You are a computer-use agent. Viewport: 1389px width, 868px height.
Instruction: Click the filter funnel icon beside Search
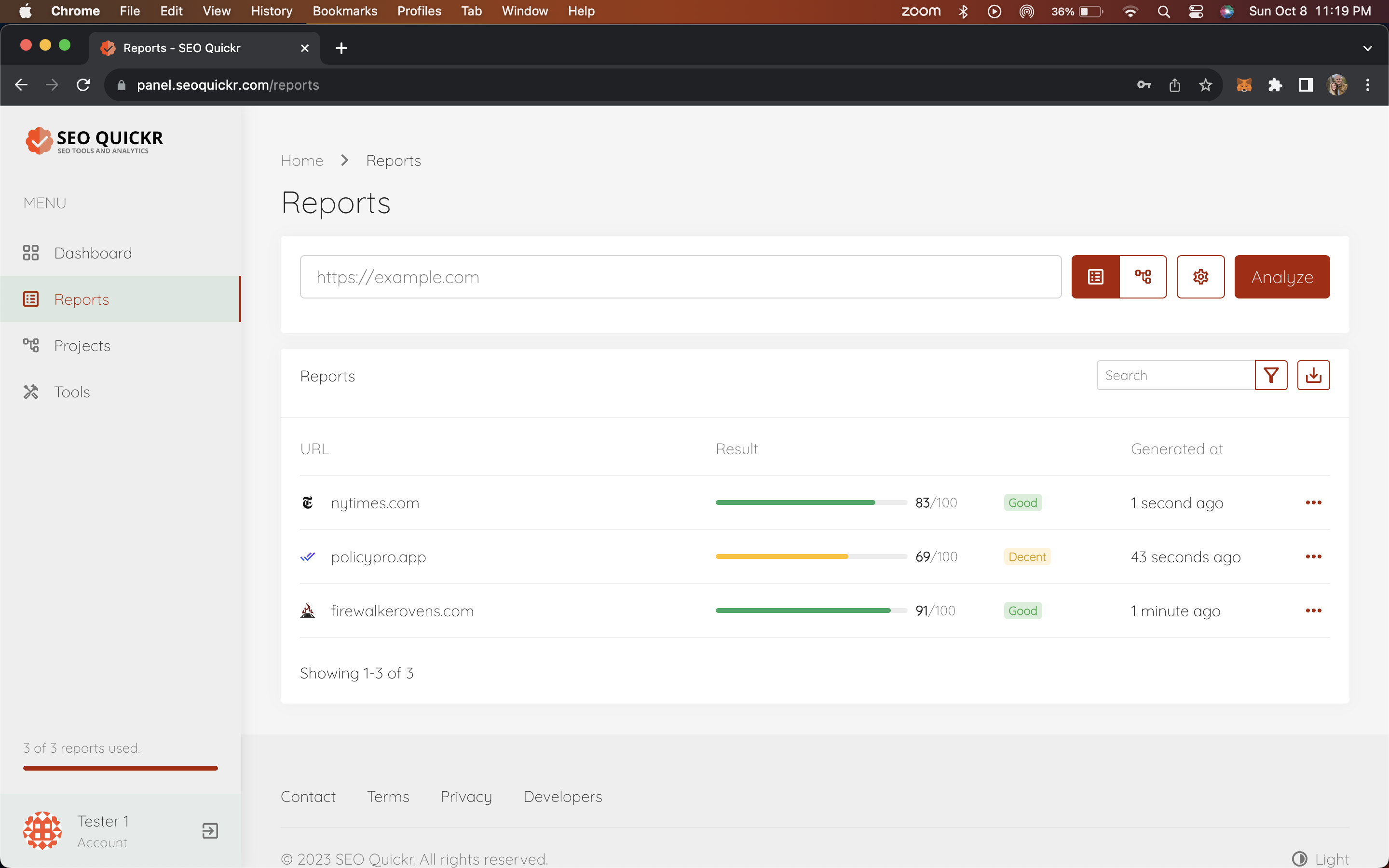point(1271,376)
